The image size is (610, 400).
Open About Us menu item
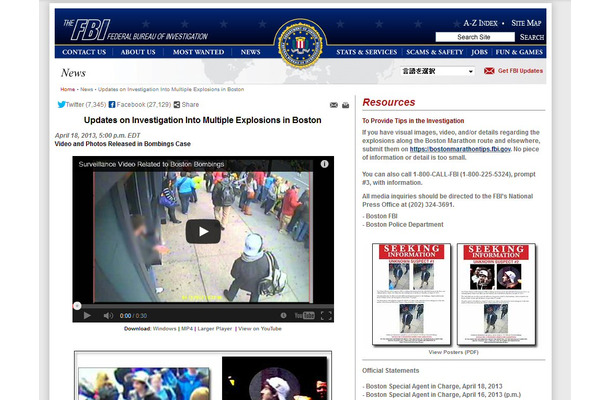tap(138, 52)
